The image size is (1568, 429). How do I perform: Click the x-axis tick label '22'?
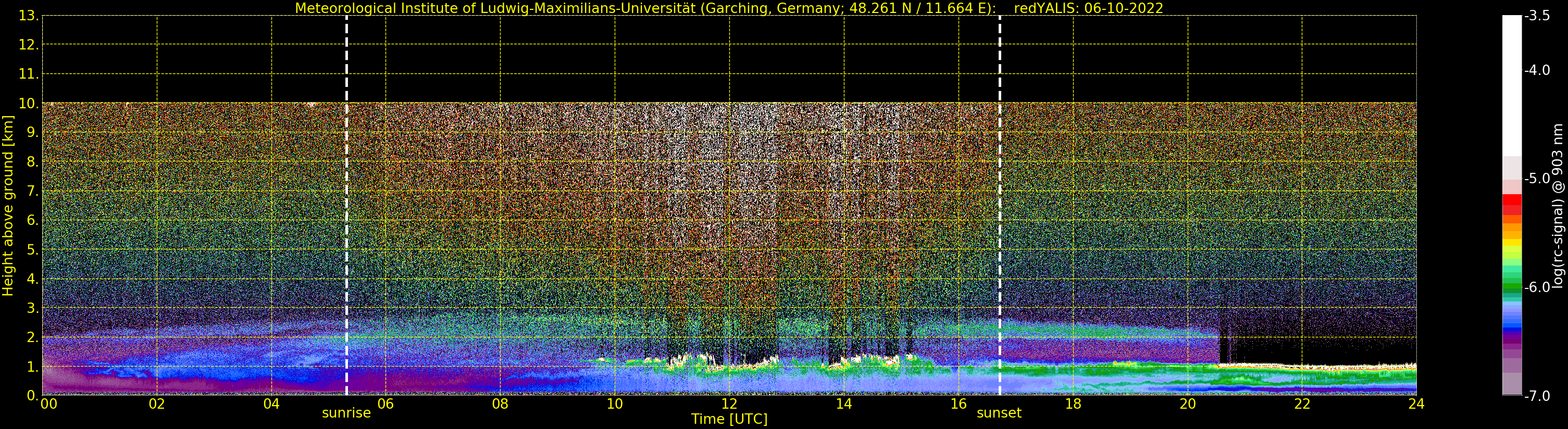(1302, 403)
